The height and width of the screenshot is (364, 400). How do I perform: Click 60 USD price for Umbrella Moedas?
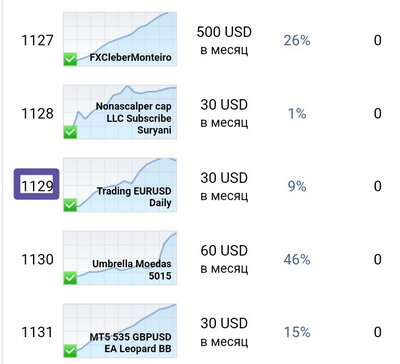click(x=224, y=251)
